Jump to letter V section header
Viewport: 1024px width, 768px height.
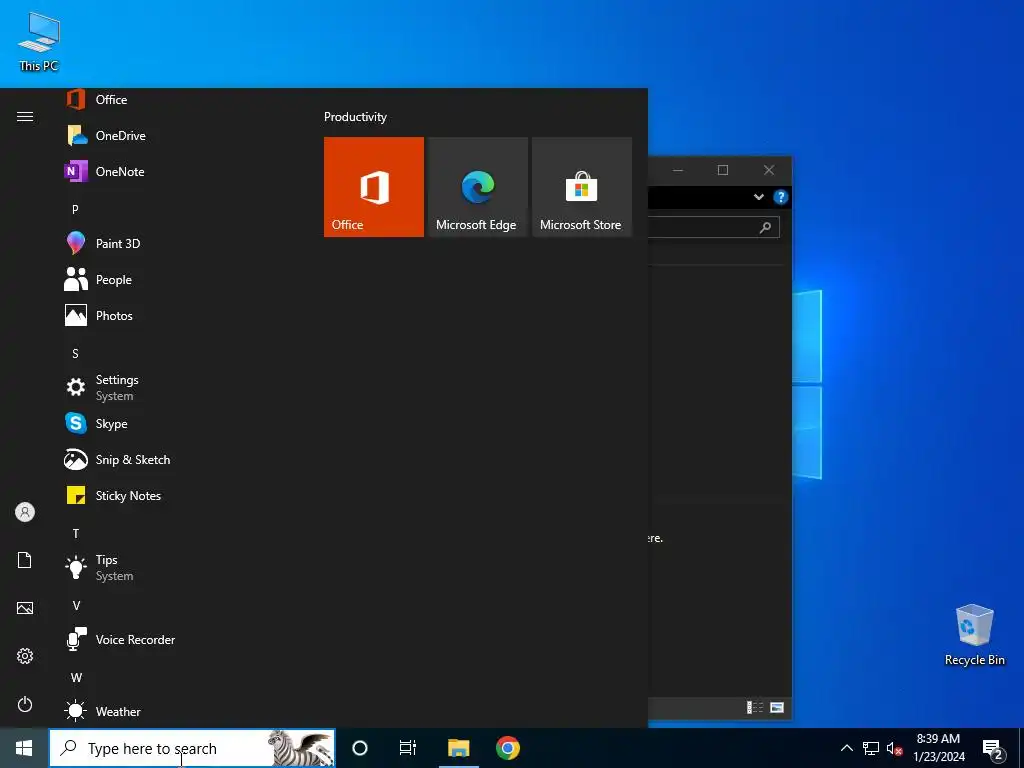(x=76, y=605)
